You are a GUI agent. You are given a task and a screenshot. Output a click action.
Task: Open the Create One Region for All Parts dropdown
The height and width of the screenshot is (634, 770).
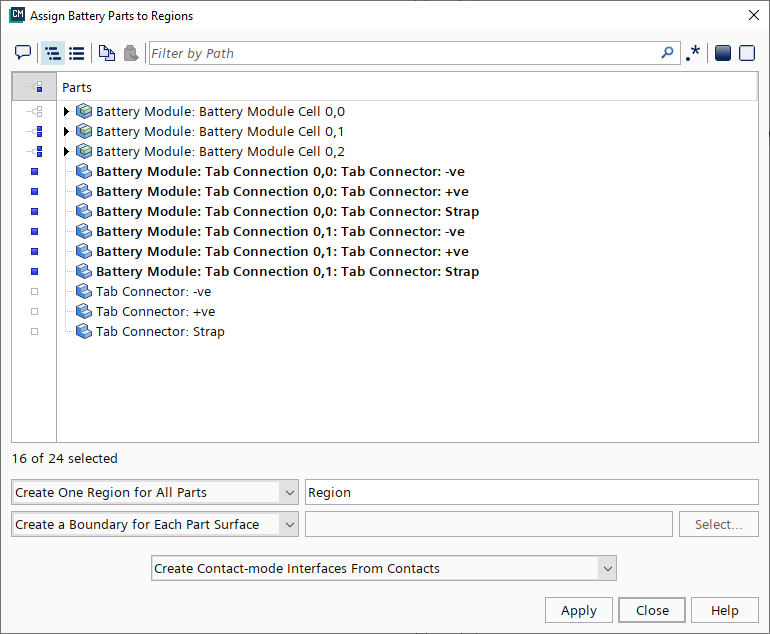(x=289, y=492)
